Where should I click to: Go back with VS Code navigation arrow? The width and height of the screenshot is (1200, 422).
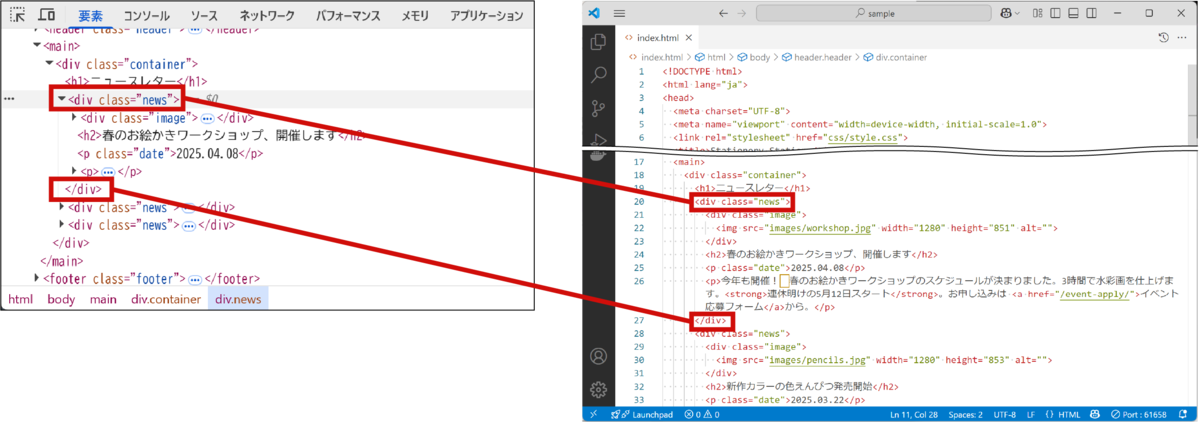(724, 13)
